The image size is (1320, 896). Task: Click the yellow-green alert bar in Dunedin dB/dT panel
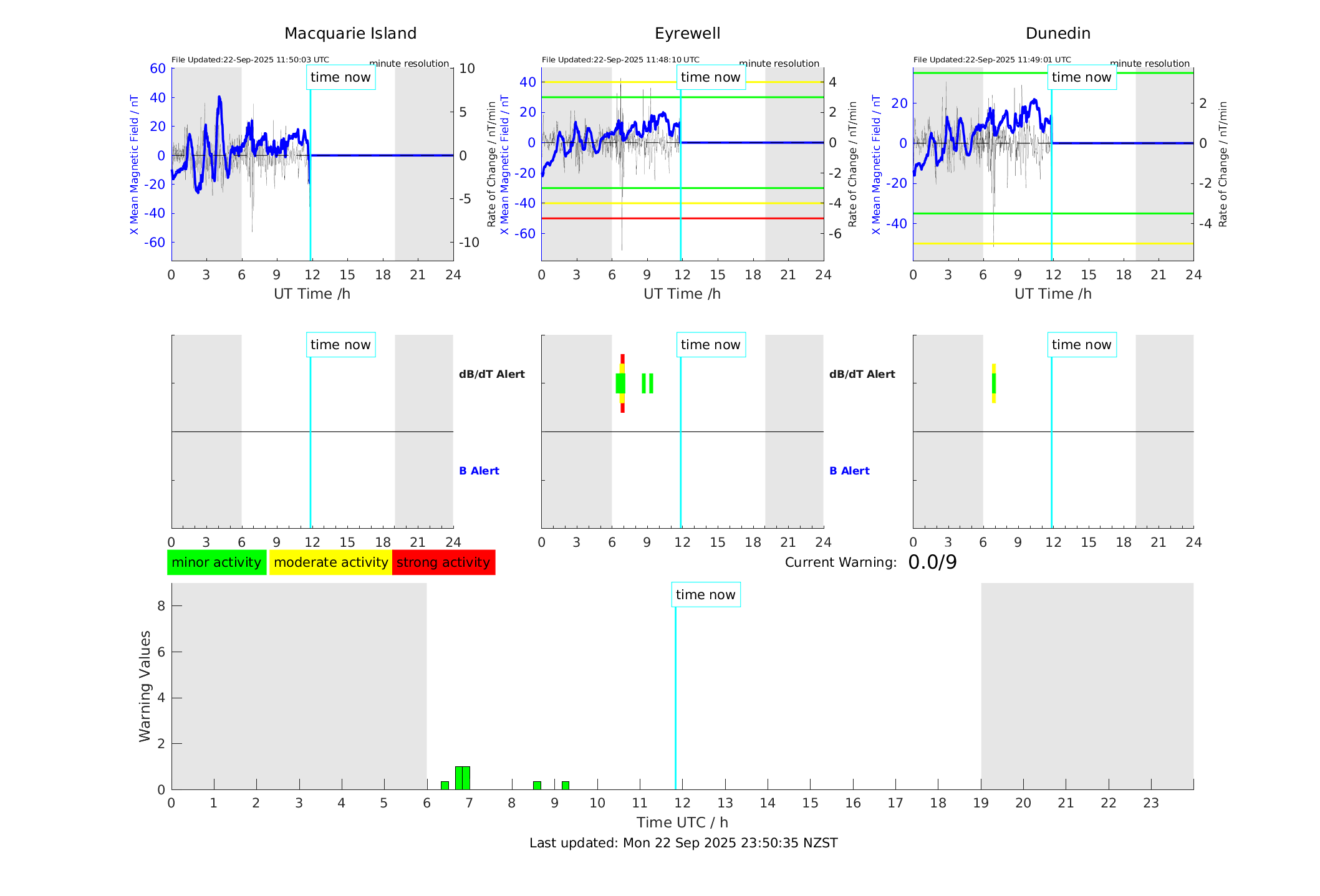(x=994, y=383)
